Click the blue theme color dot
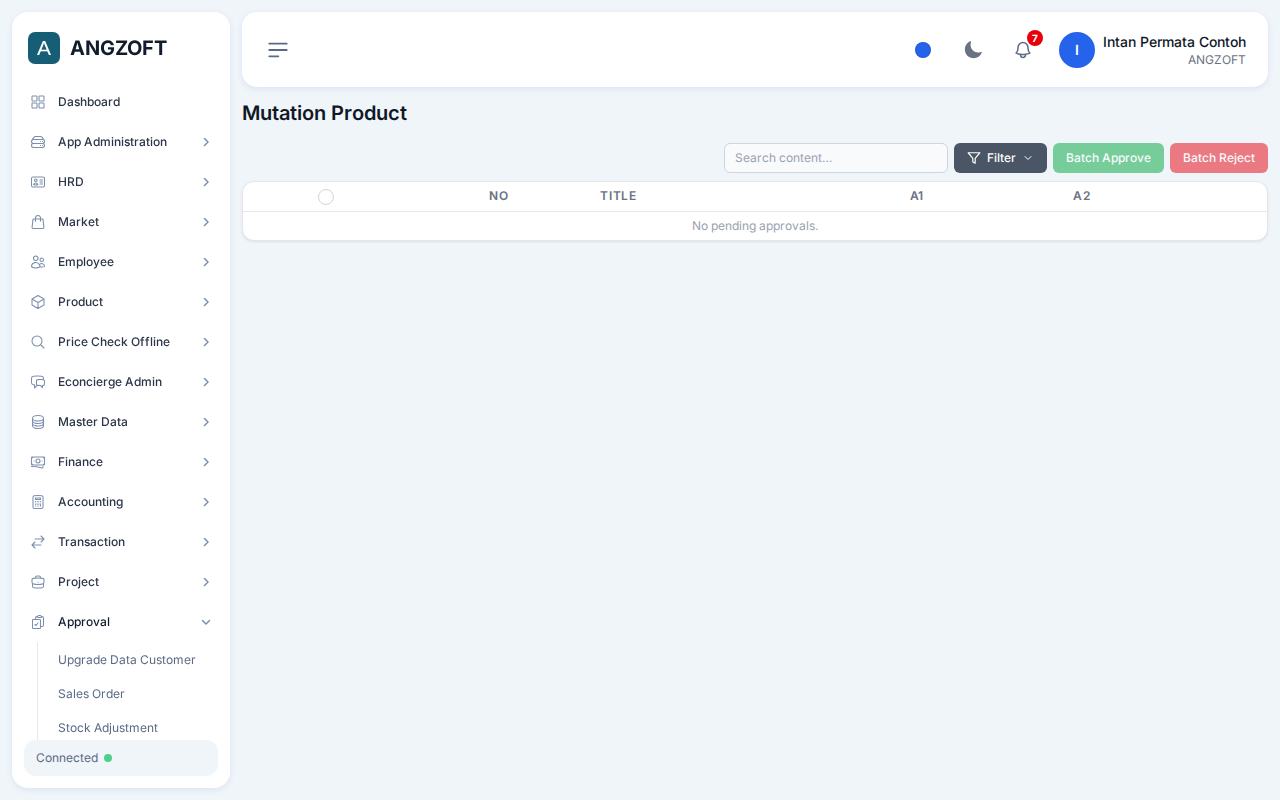 [923, 50]
